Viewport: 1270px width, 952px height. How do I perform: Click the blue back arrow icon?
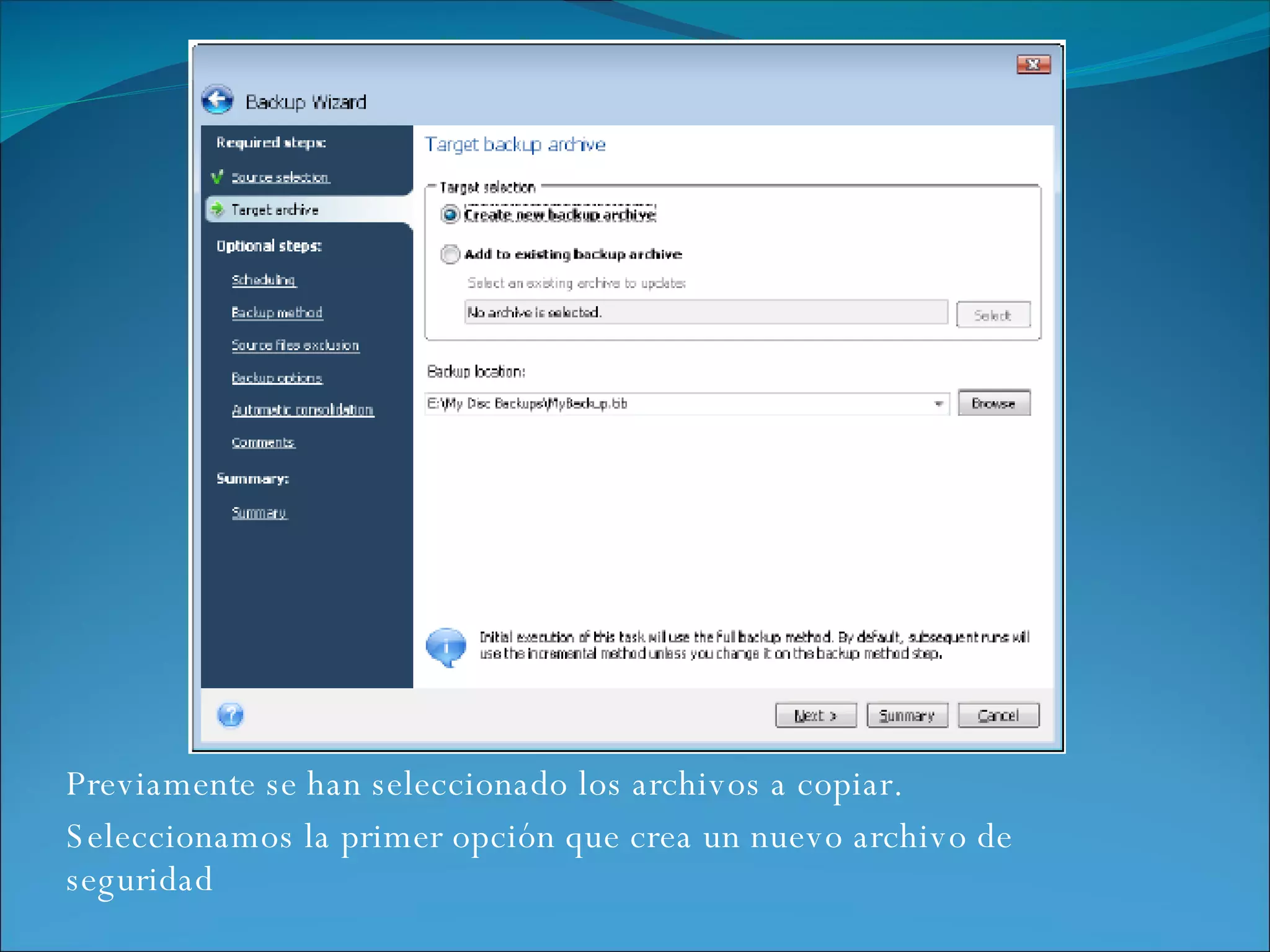point(218,100)
